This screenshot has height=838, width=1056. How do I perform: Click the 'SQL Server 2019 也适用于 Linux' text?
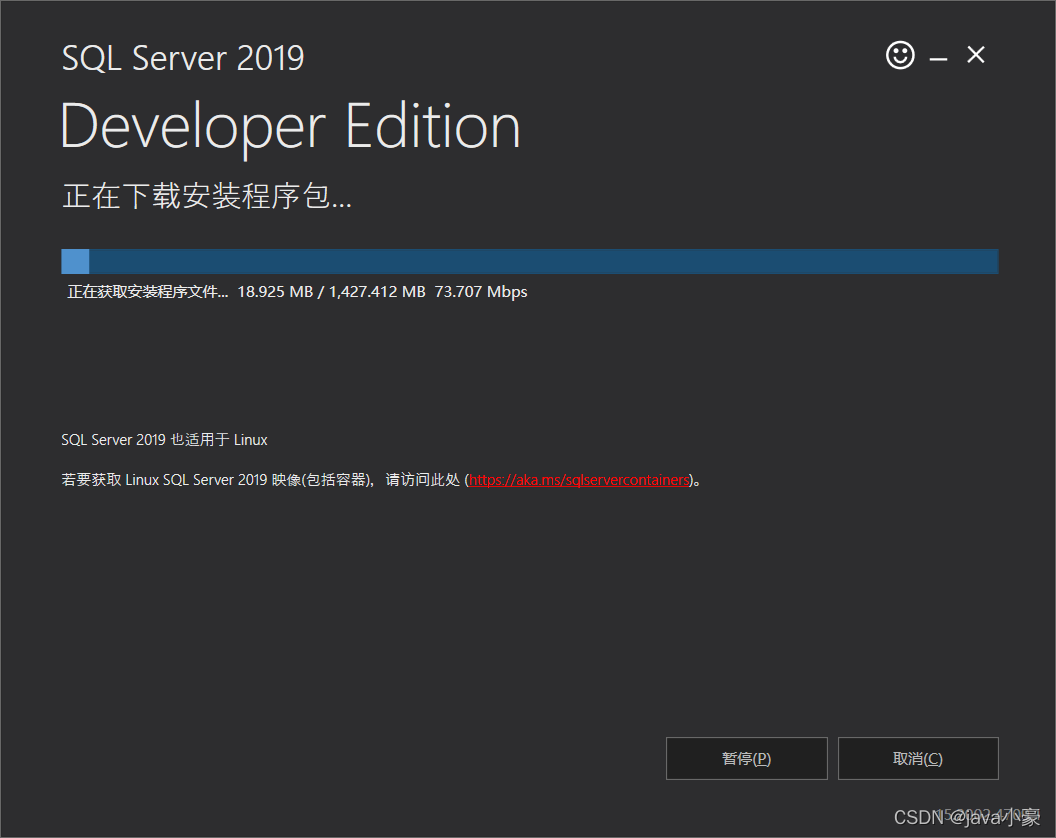tap(164, 440)
